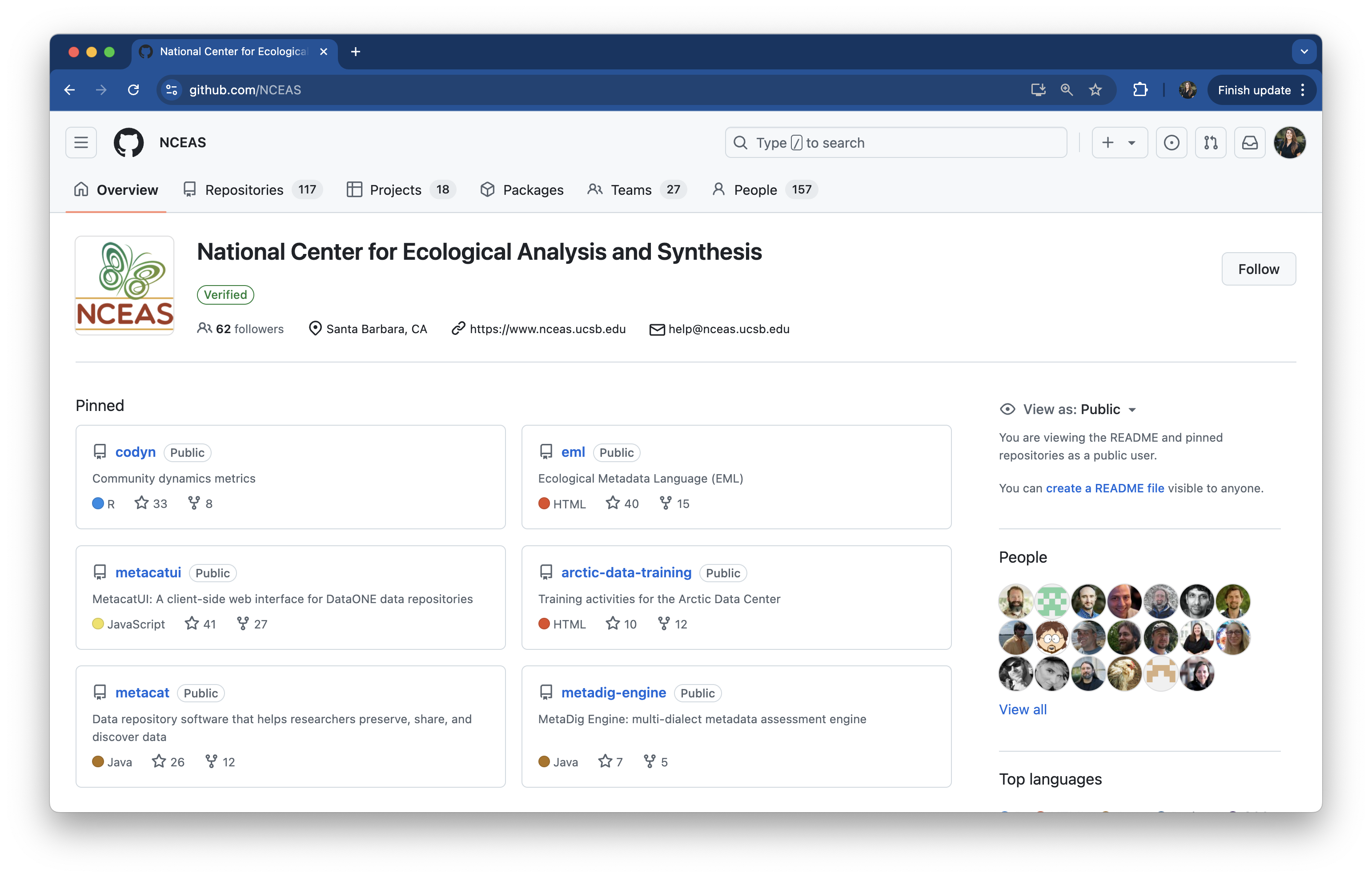Bookmark this page with the star icon
The image size is (1372, 878).
(1095, 90)
